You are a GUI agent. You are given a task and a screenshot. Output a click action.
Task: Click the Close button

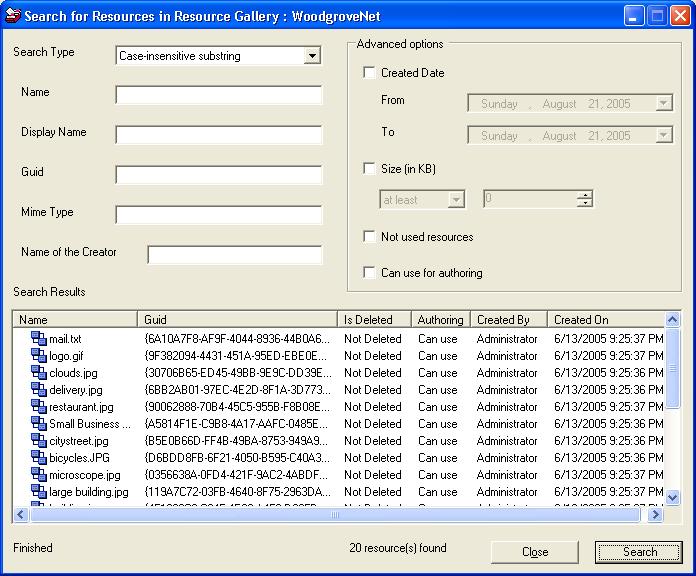pyautogui.click(x=535, y=552)
